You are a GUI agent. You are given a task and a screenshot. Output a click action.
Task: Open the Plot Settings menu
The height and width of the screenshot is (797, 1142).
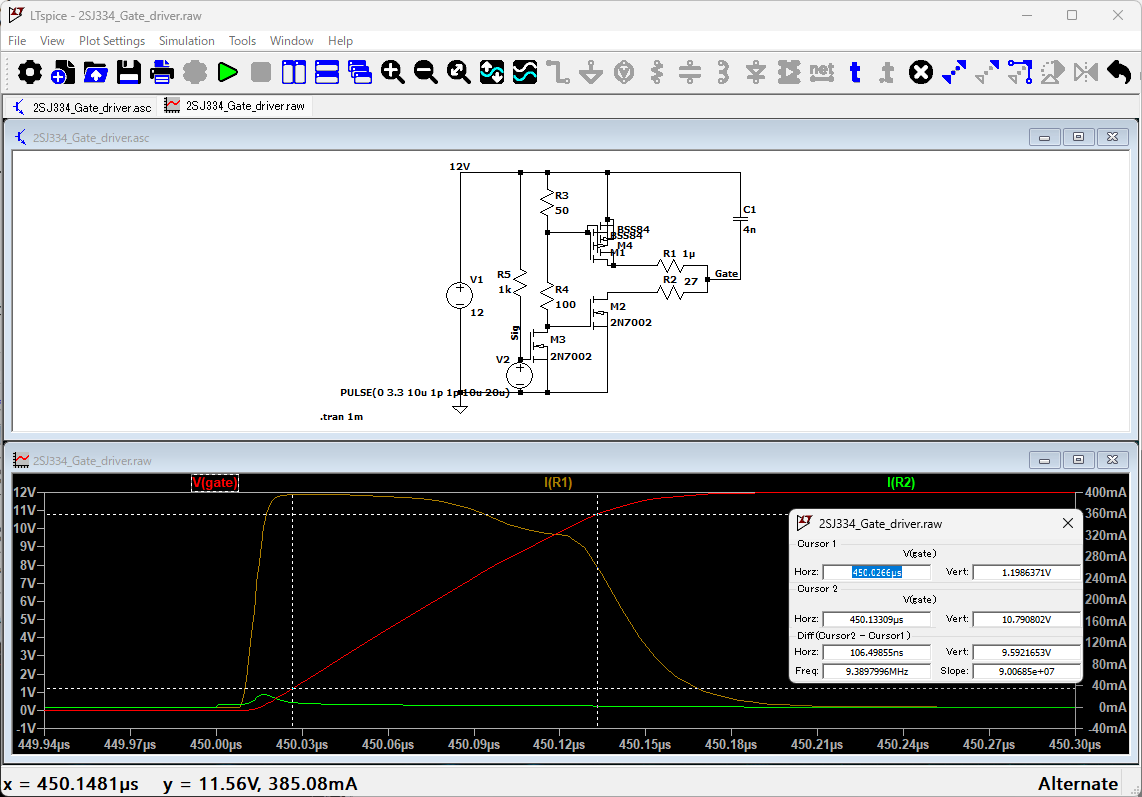[x=112, y=41]
